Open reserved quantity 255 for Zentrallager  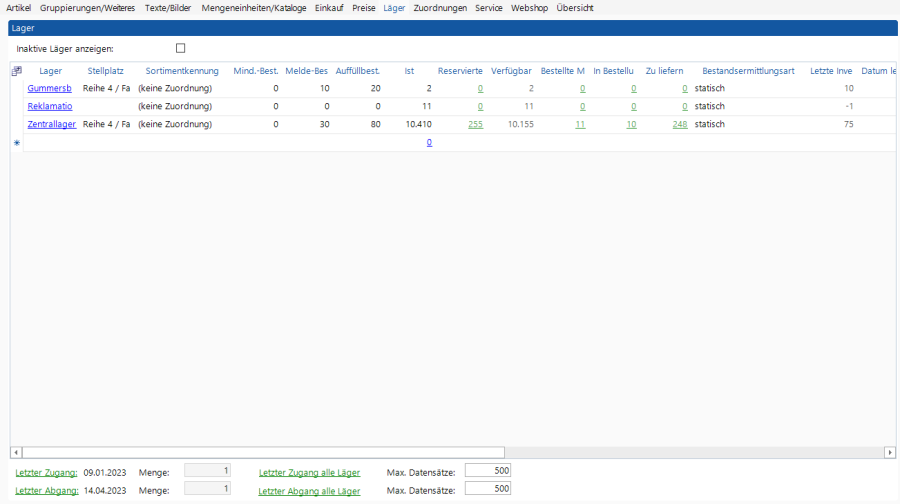pyautogui.click(x=475, y=124)
